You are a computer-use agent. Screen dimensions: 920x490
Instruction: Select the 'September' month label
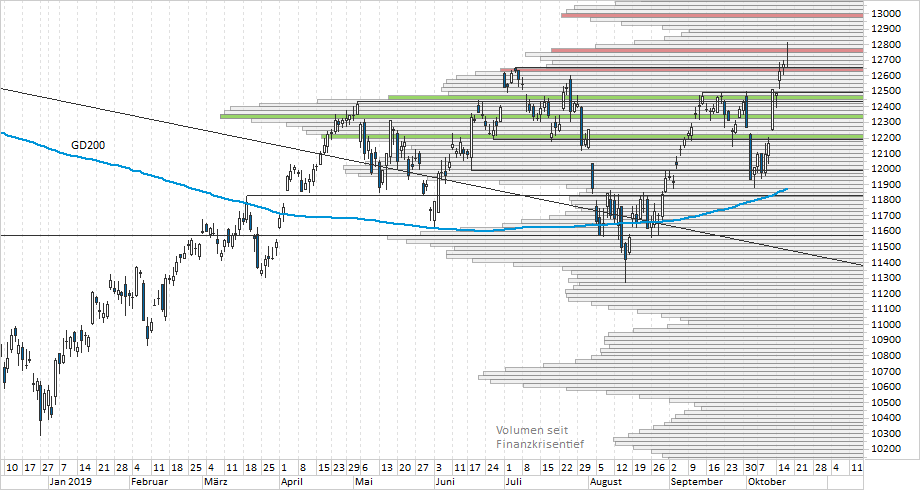698,481
